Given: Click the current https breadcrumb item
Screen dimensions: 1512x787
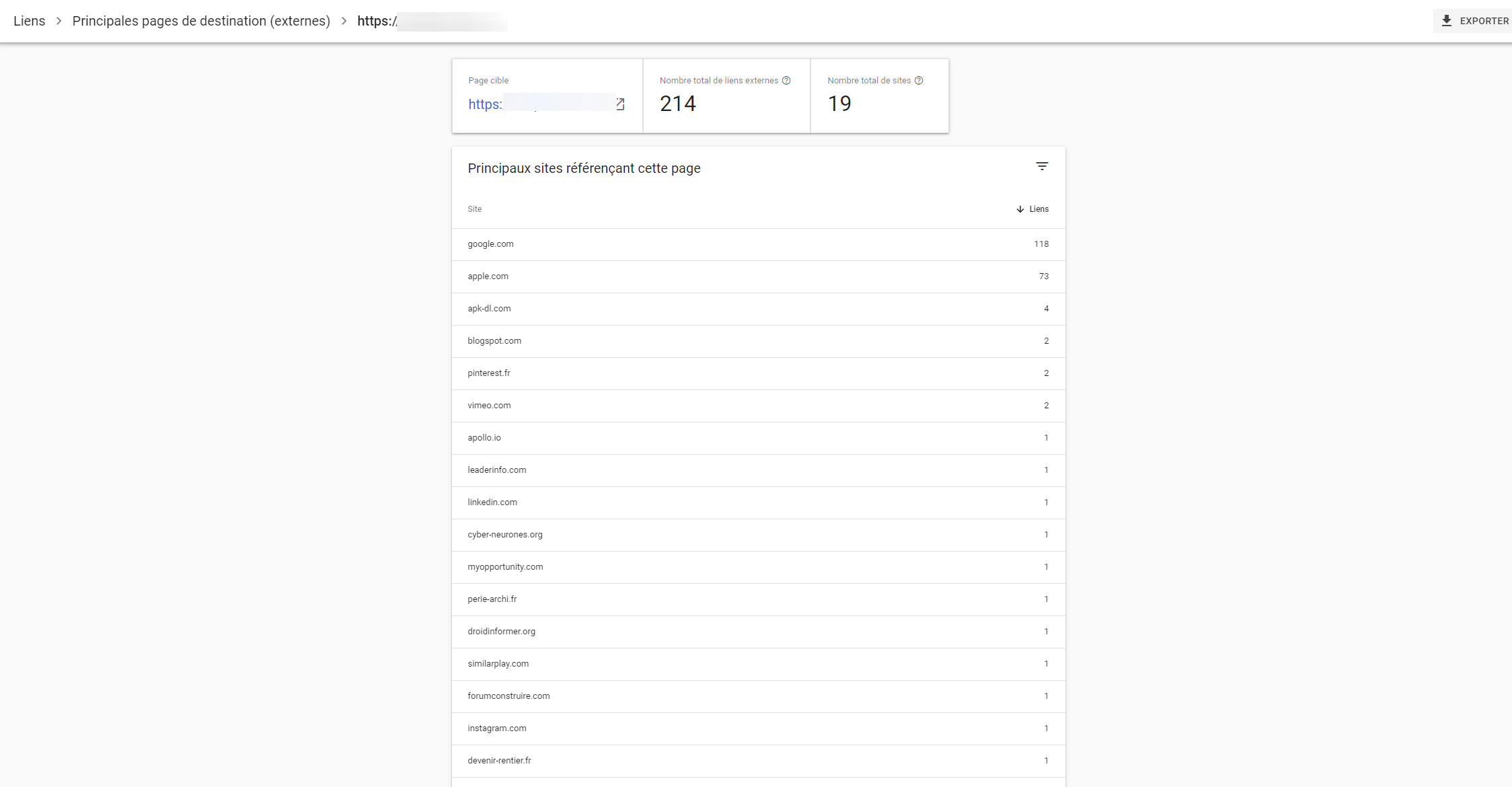Looking at the screenshot, I should [432, 21].
